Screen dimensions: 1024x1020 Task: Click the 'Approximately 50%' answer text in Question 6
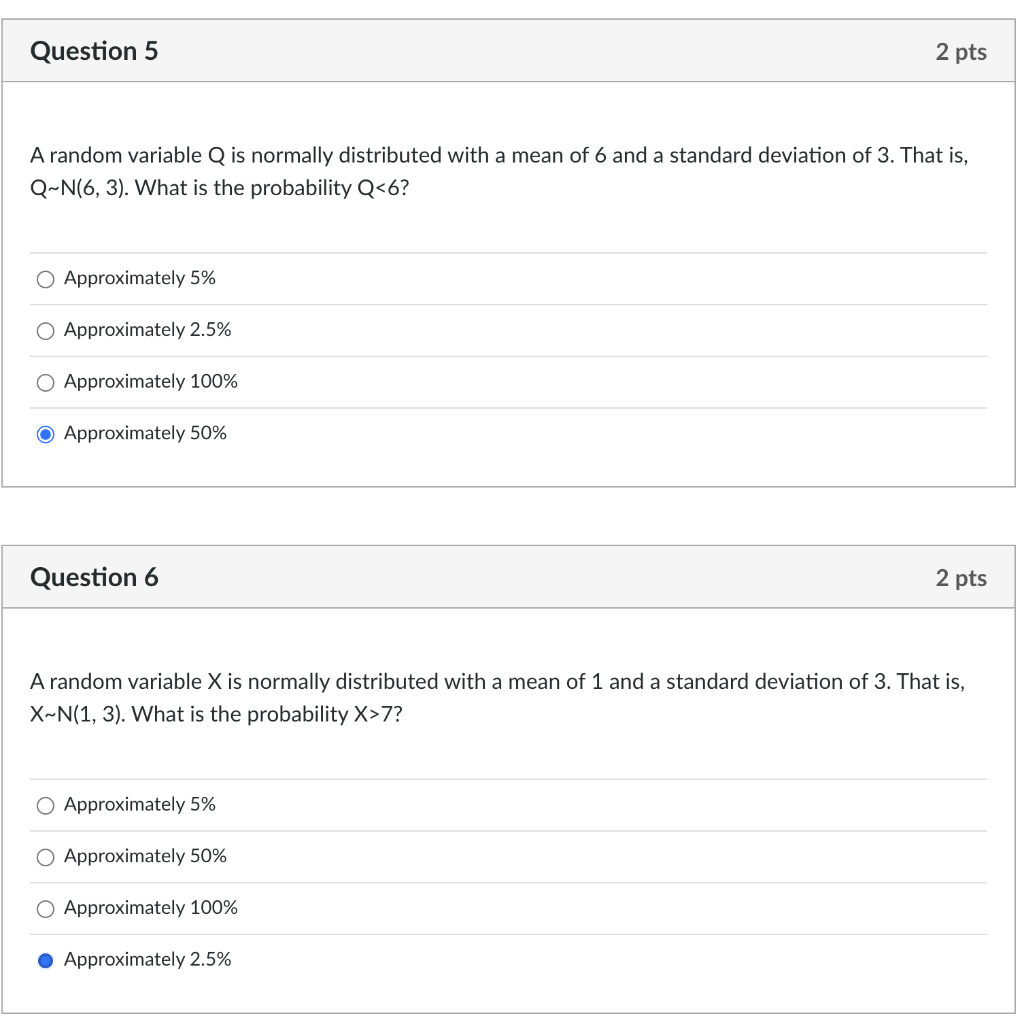(145, 856)
